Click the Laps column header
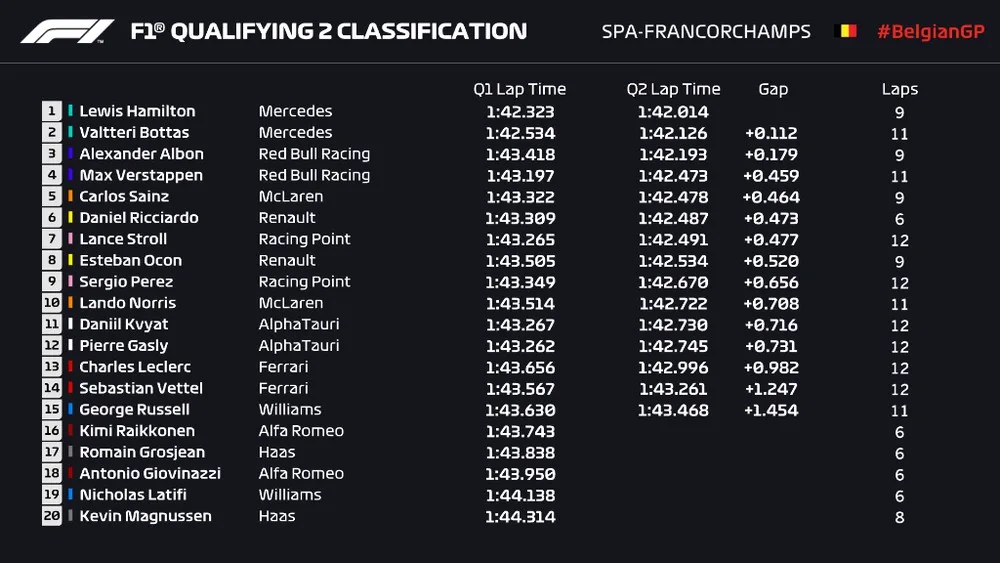 coord(899,89)
